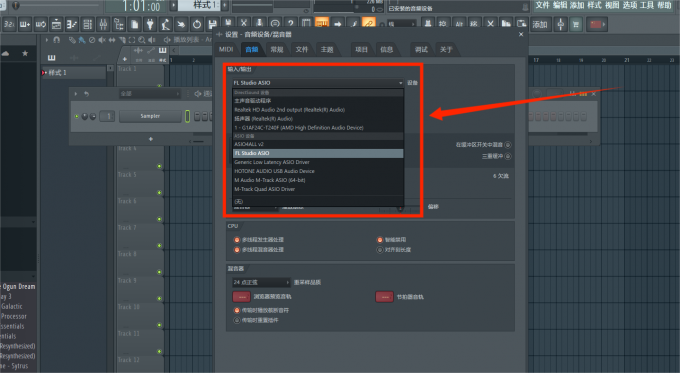Image resolution: width=680 pixels, height=373 pixels.
Task: Open the channel rack toolbar icon
Action: (88, 24)
